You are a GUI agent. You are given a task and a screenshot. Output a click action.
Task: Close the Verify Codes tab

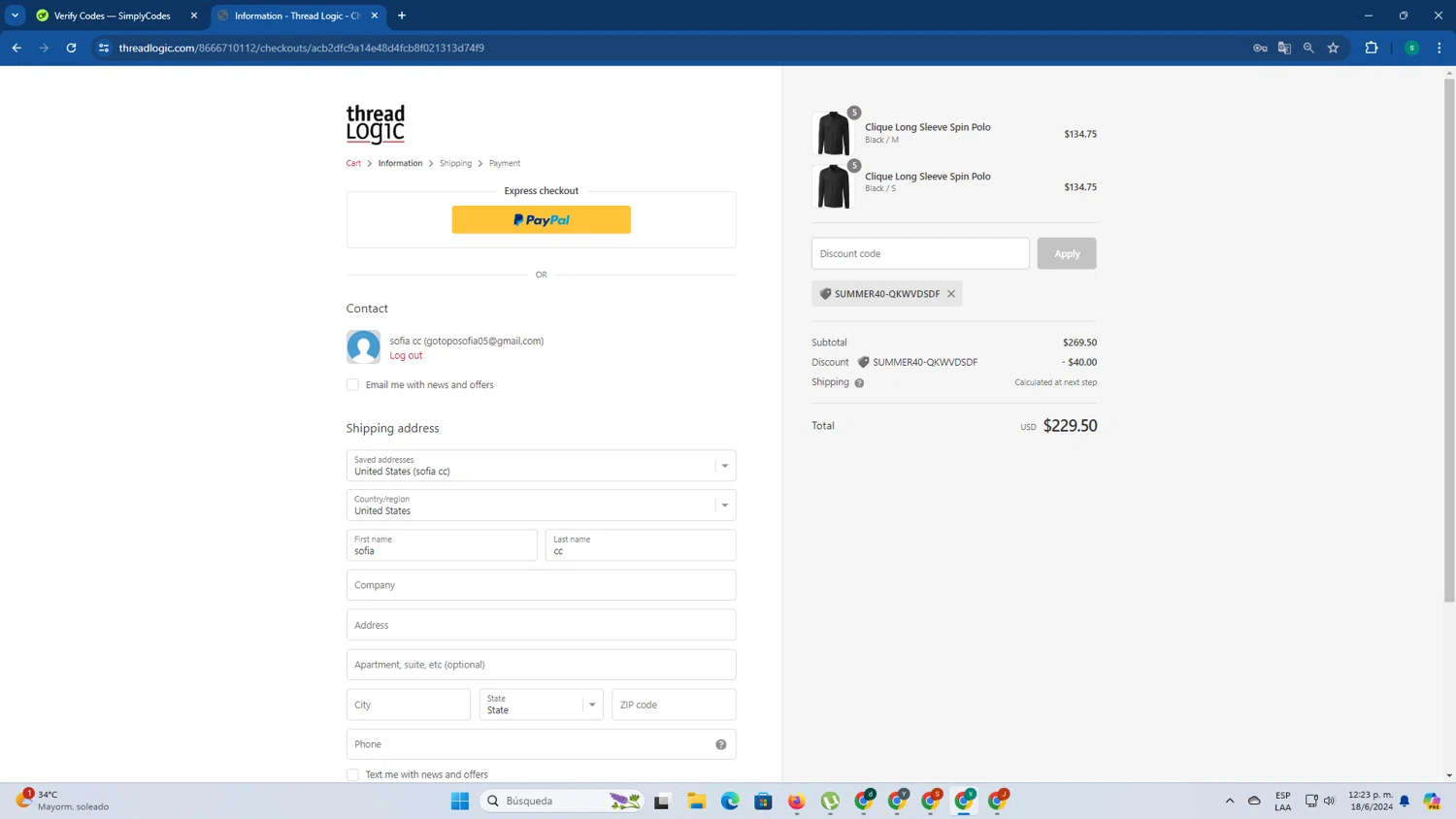(193, 16)
